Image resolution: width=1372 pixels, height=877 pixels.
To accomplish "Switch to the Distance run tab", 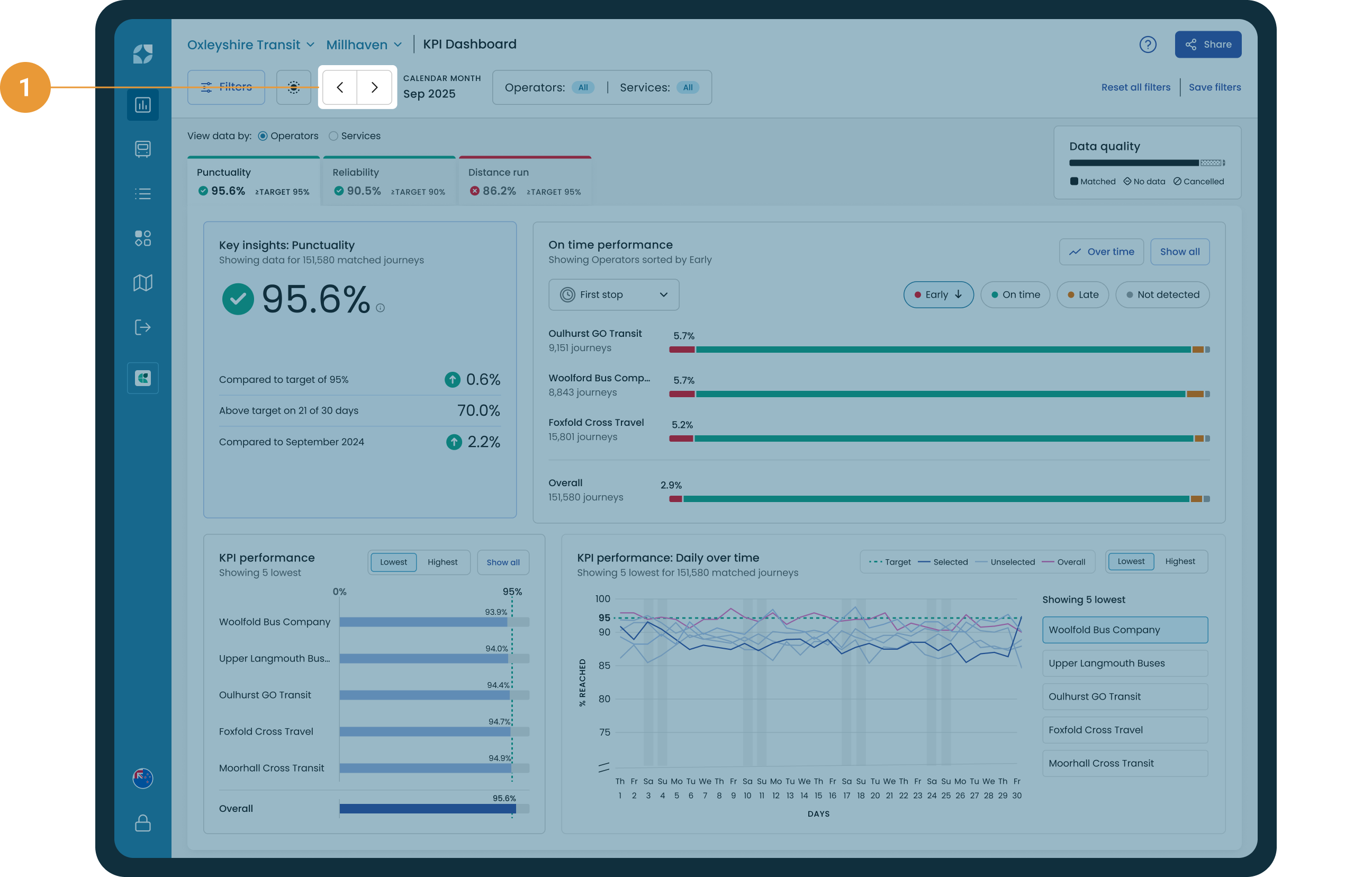I will pos(525,181).
